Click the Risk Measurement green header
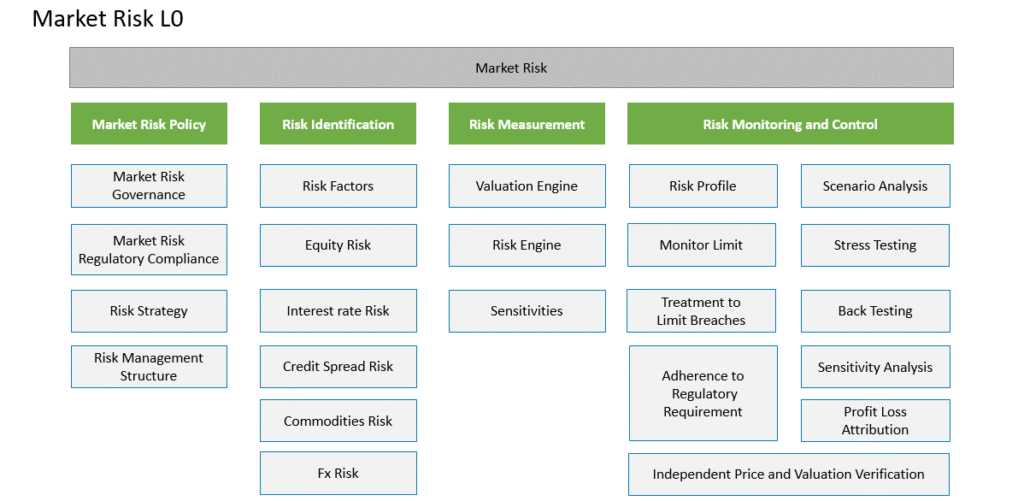 (x=526, y=123)
